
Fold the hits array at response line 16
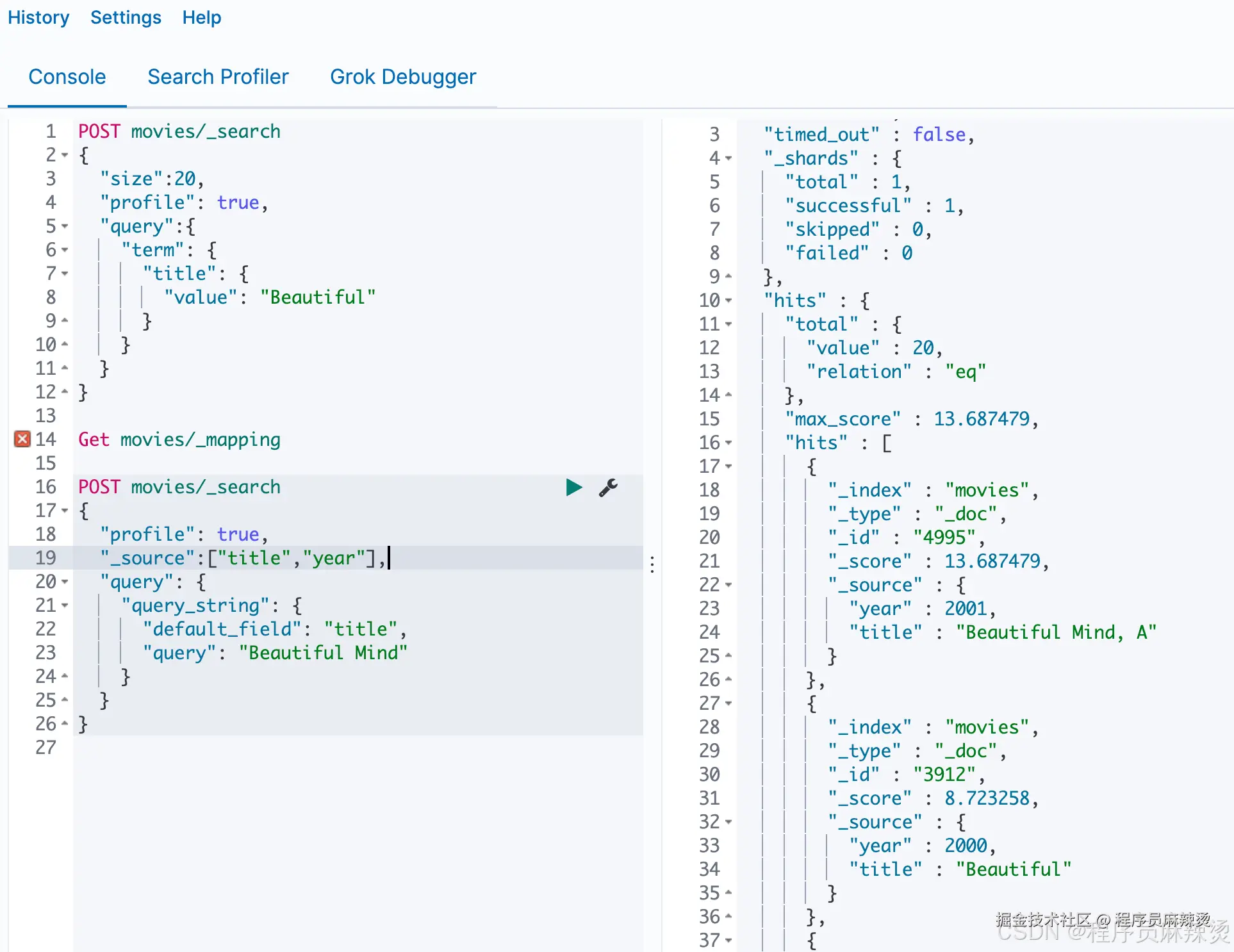728,443
